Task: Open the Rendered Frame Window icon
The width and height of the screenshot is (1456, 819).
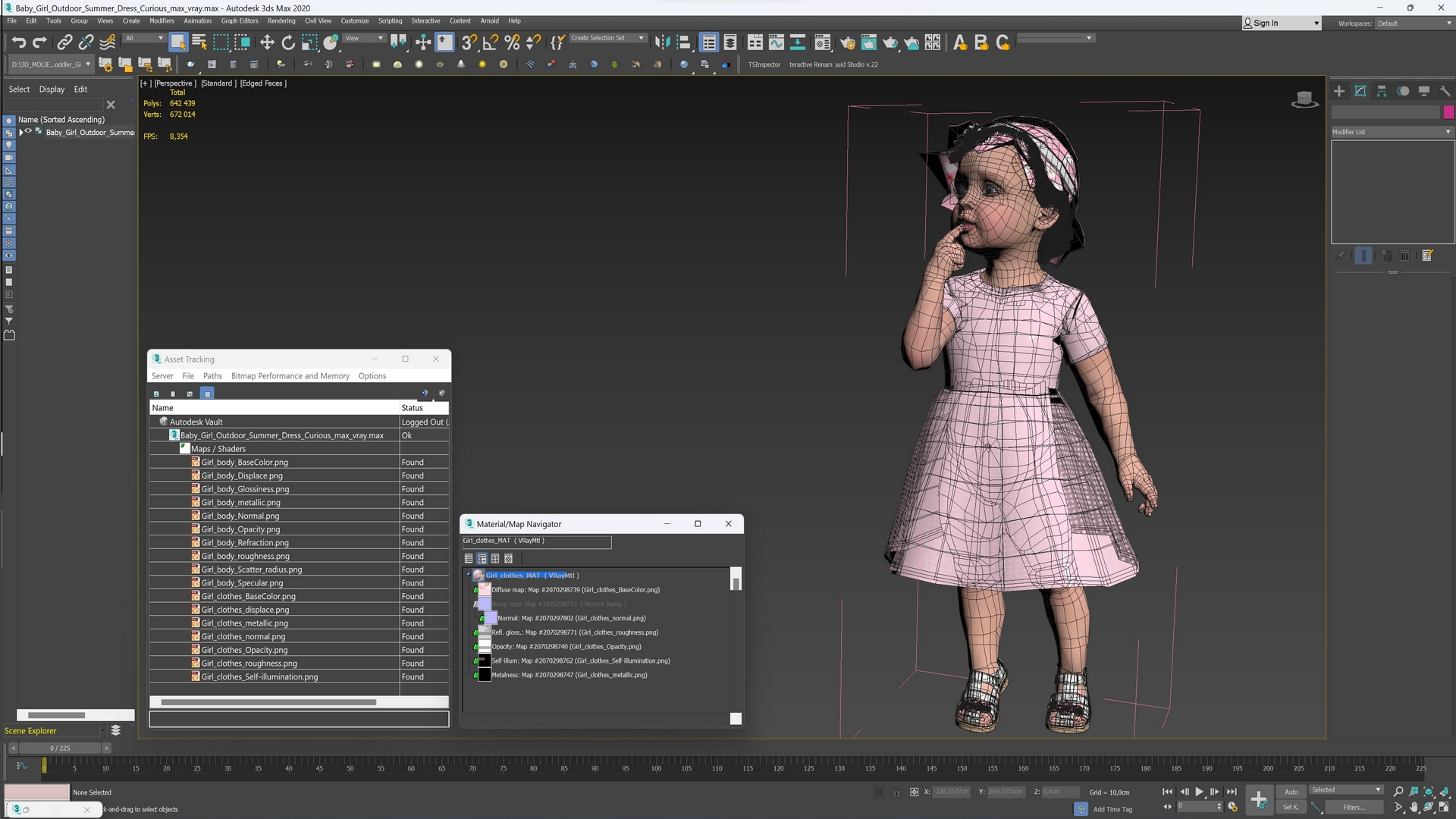Action: pos(868,42)
